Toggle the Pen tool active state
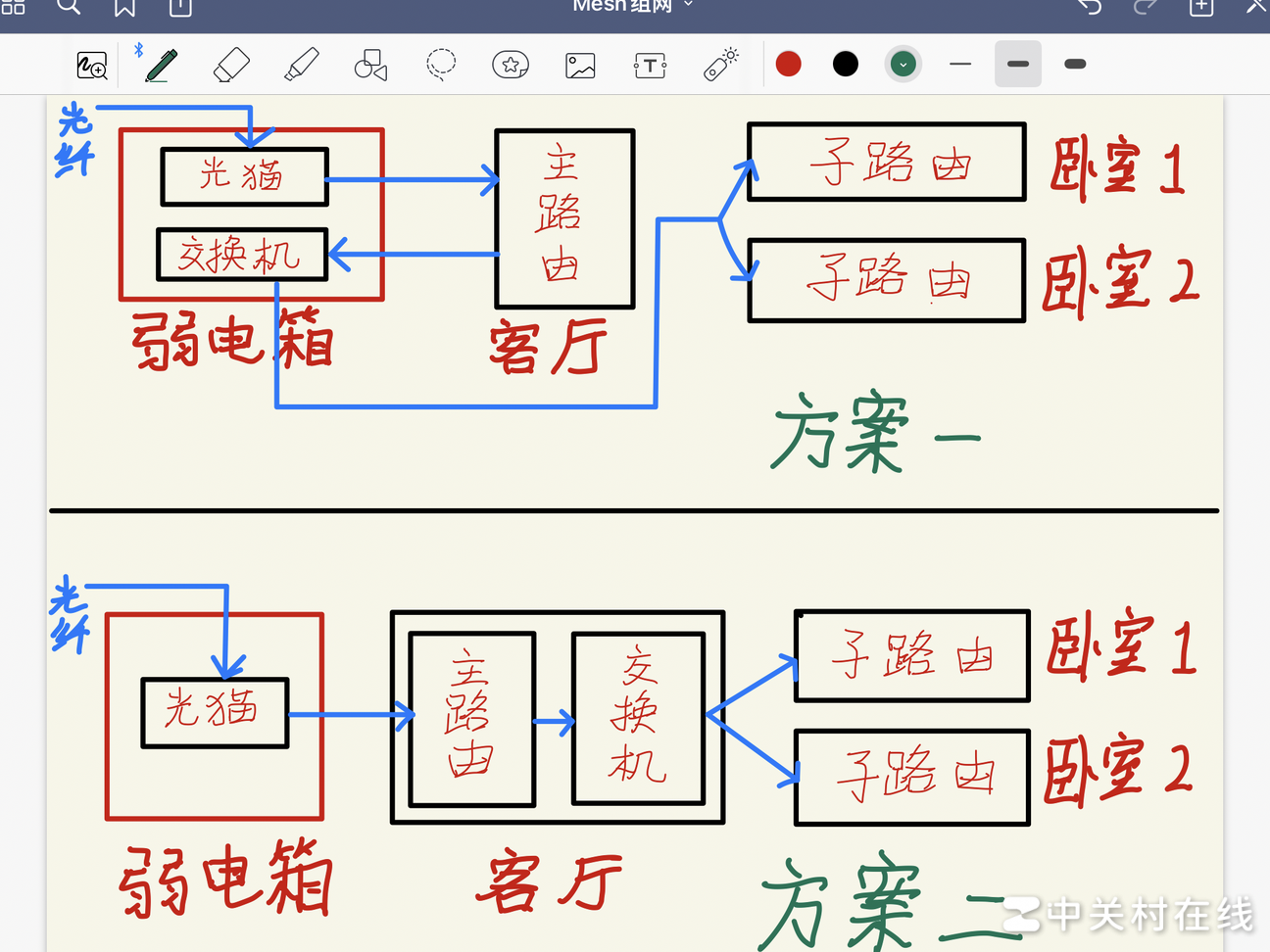 159,65
